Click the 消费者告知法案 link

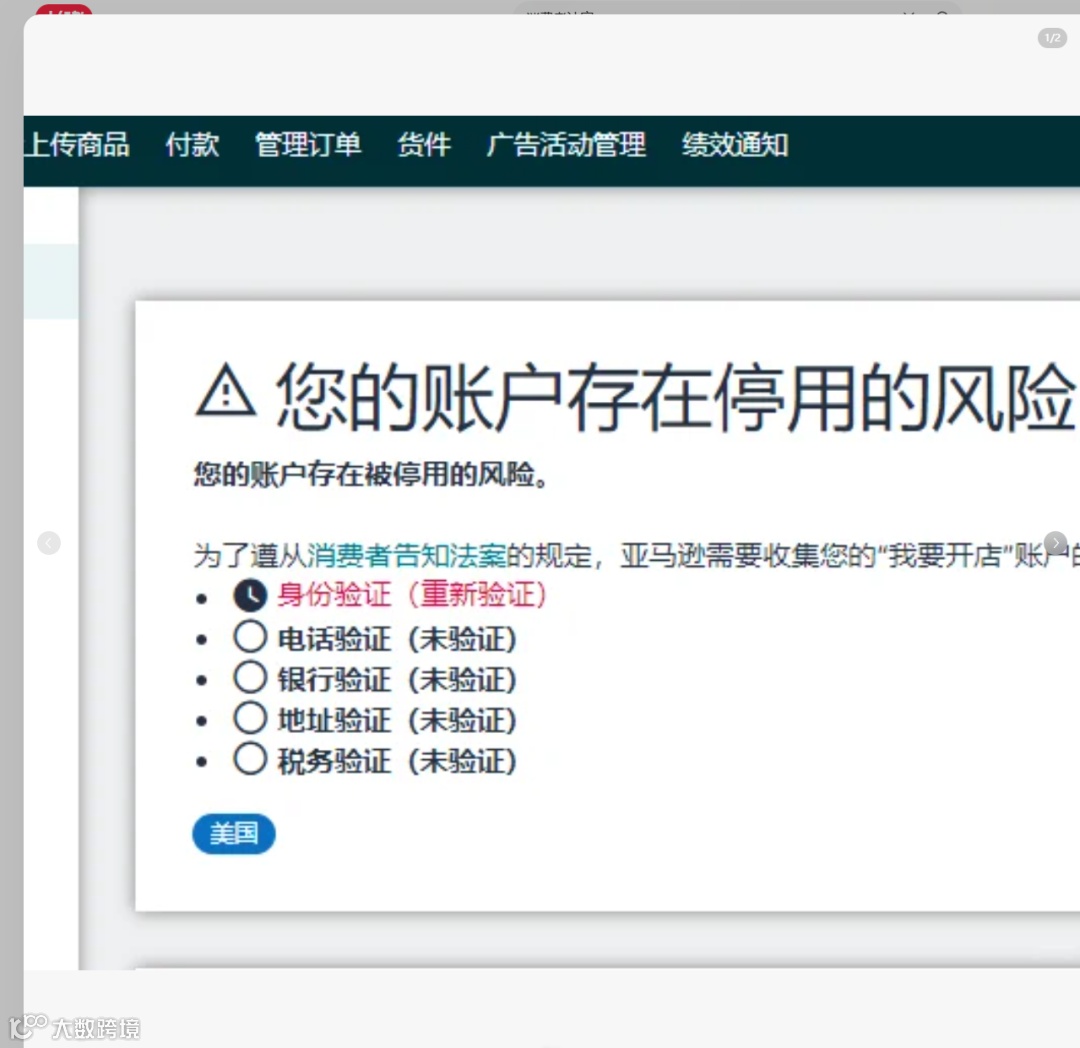click(x=406, y=556)
